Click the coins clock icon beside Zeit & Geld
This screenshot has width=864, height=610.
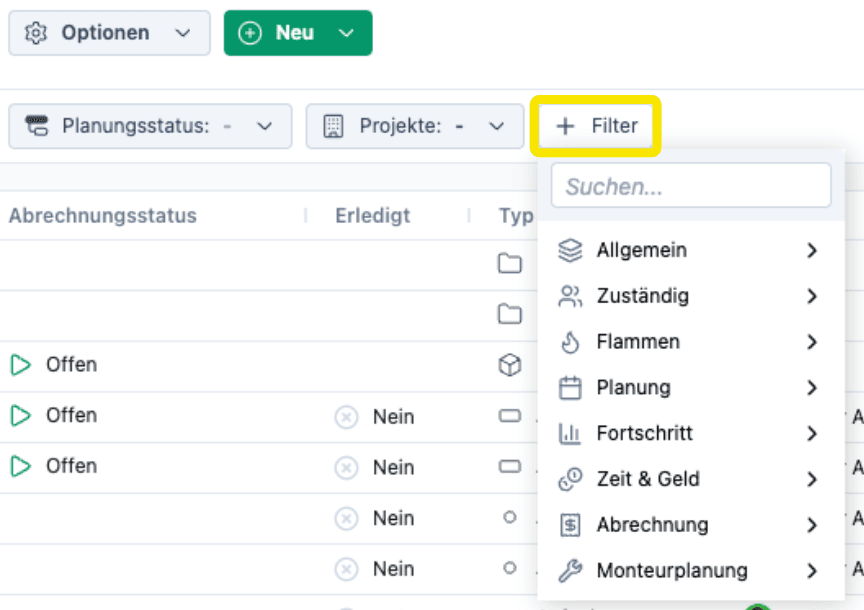570,479
